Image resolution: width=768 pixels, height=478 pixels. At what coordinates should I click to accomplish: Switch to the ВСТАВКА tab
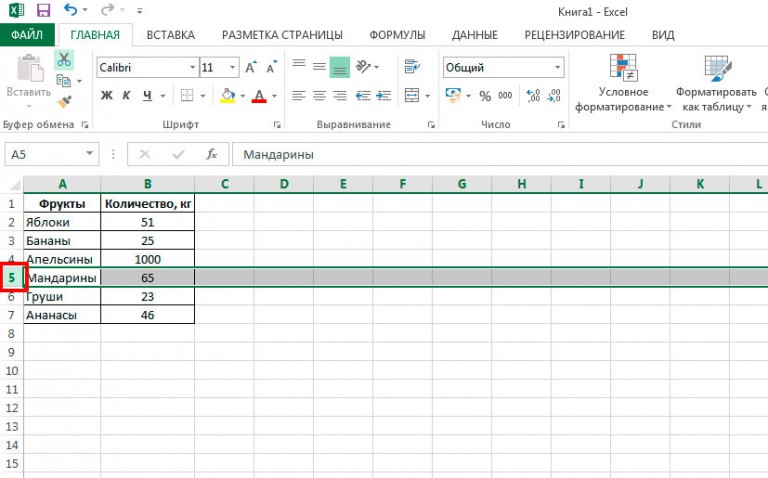(x=170, y=35)
